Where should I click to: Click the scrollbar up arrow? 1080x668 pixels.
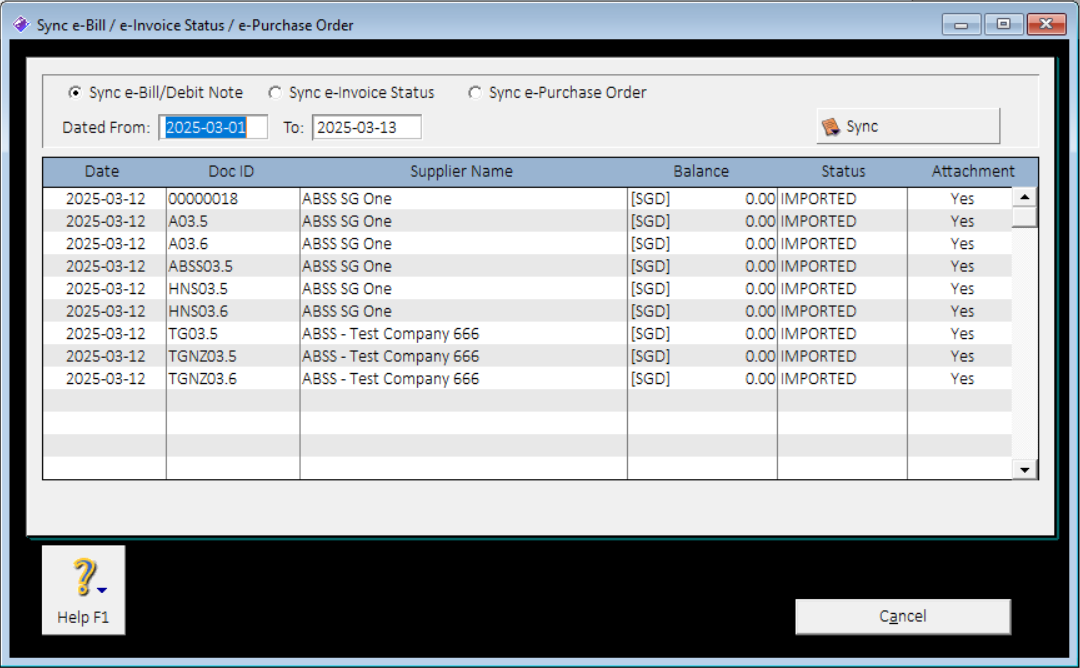(1025, 197)
